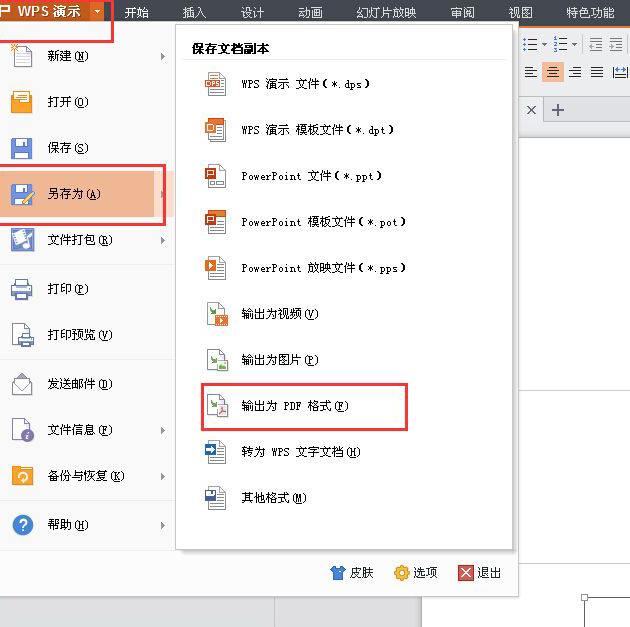Viewport: 630px width, 627px height.
Task: Choose 输出为视频(V) entry
Action: pos(280,314)
